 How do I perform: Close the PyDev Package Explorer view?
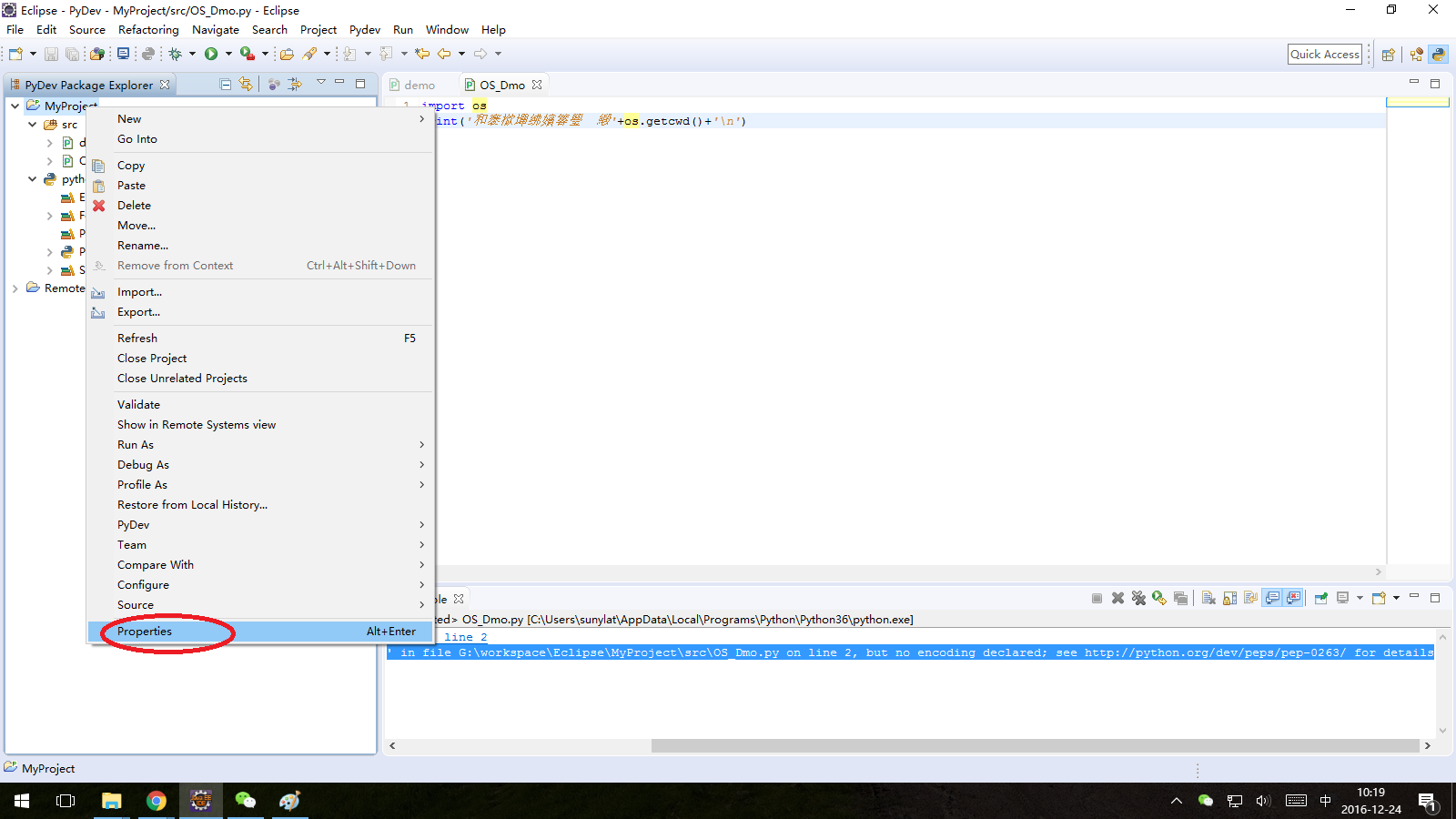coord(165,85)
